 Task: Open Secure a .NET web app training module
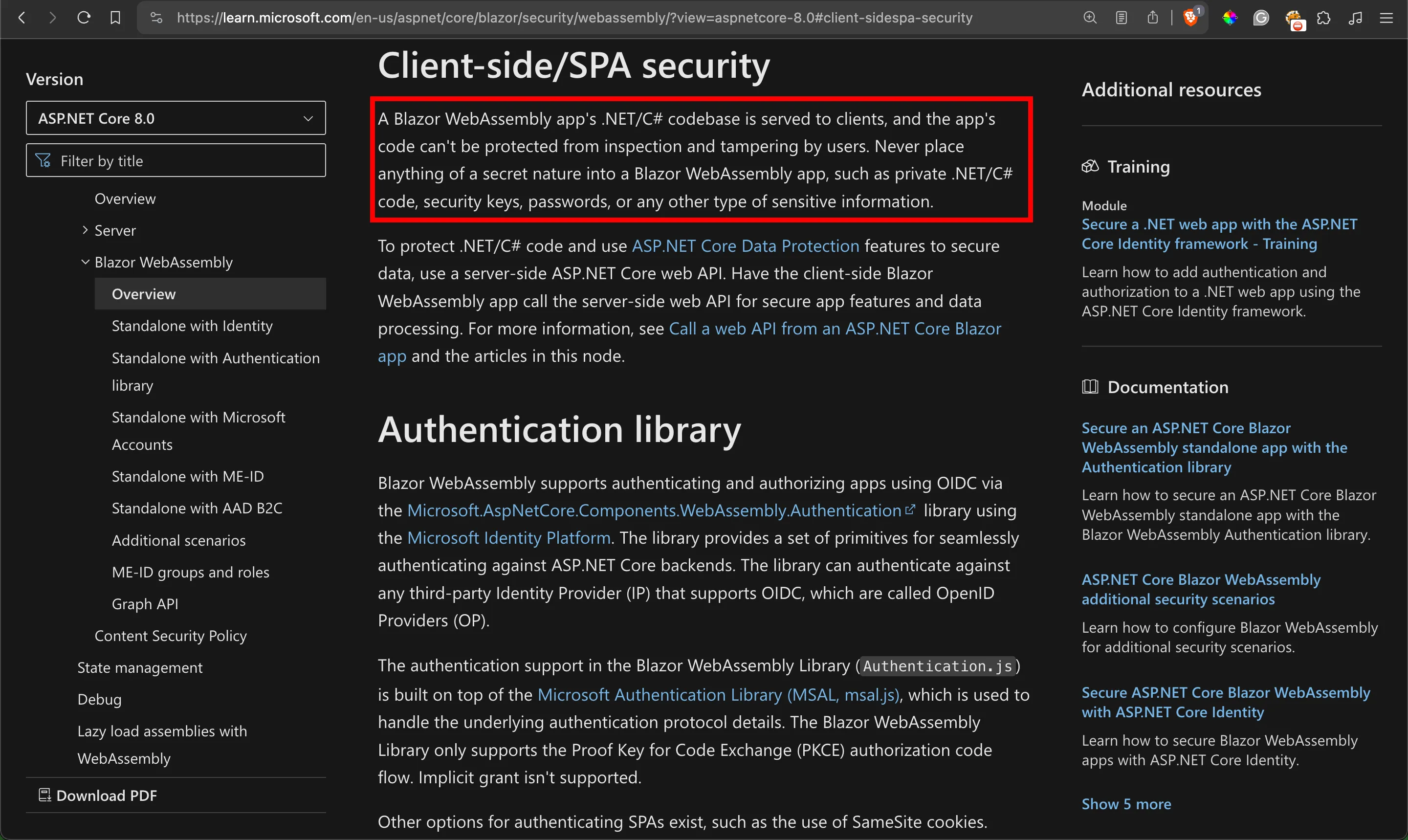coord(1220,234)
